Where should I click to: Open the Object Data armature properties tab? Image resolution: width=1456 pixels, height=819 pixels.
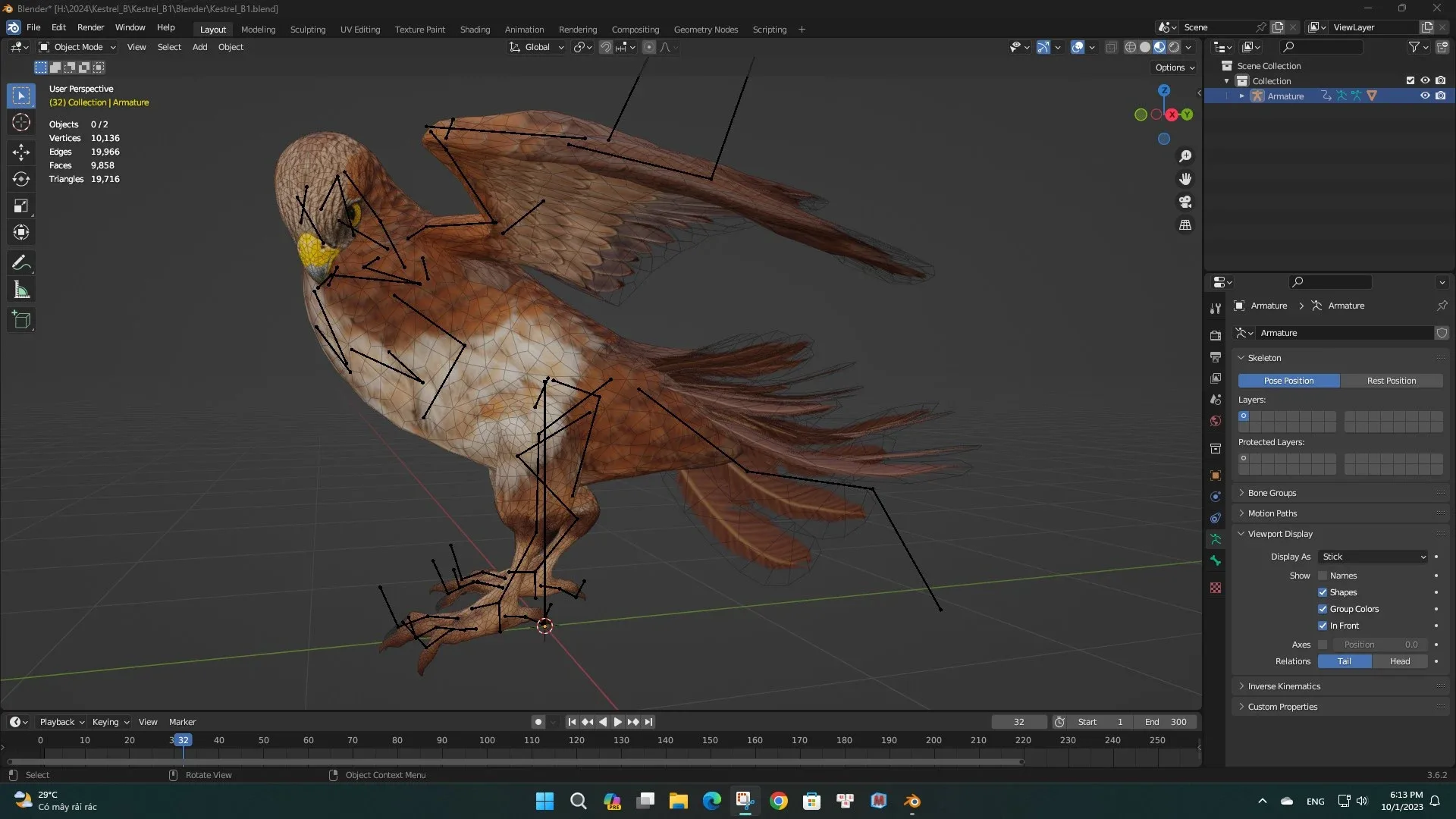[1216, 539]
